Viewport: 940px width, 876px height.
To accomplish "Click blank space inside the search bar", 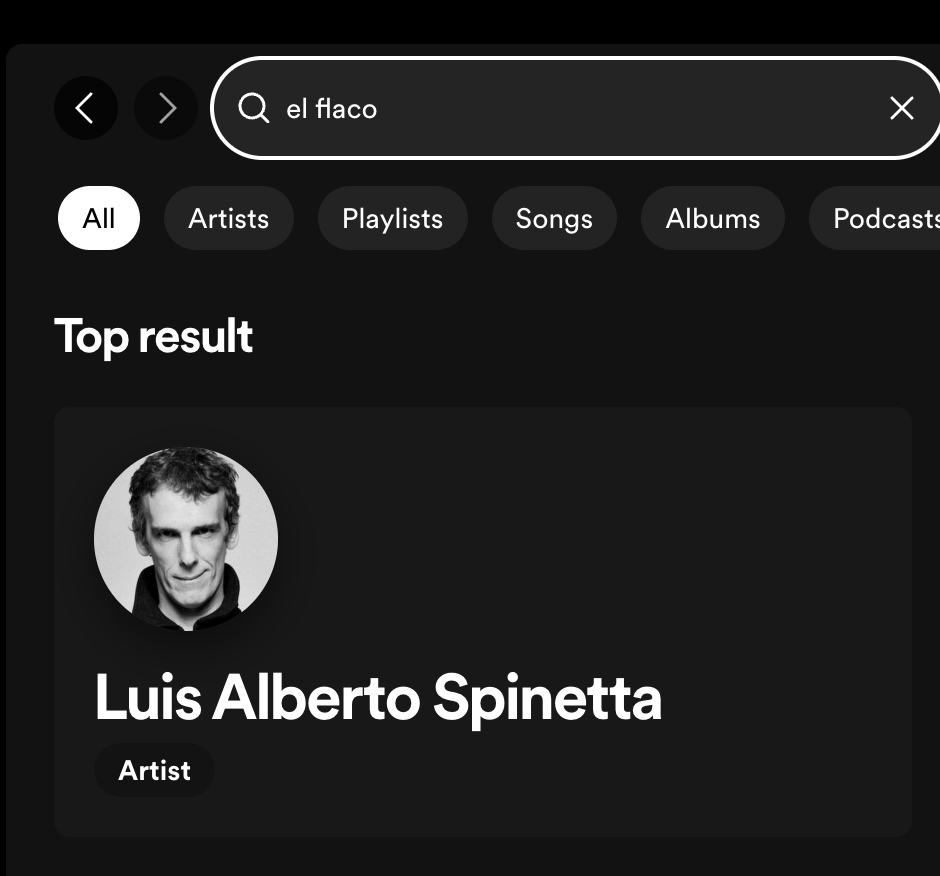I will tap(629, 109).
